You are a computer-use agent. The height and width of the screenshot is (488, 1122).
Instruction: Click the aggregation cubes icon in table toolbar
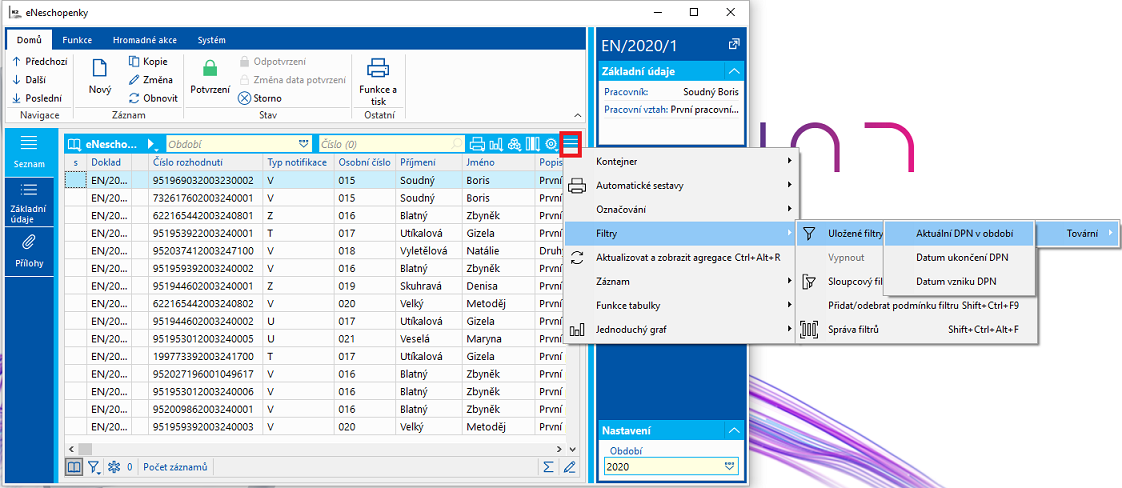point(514,144)
